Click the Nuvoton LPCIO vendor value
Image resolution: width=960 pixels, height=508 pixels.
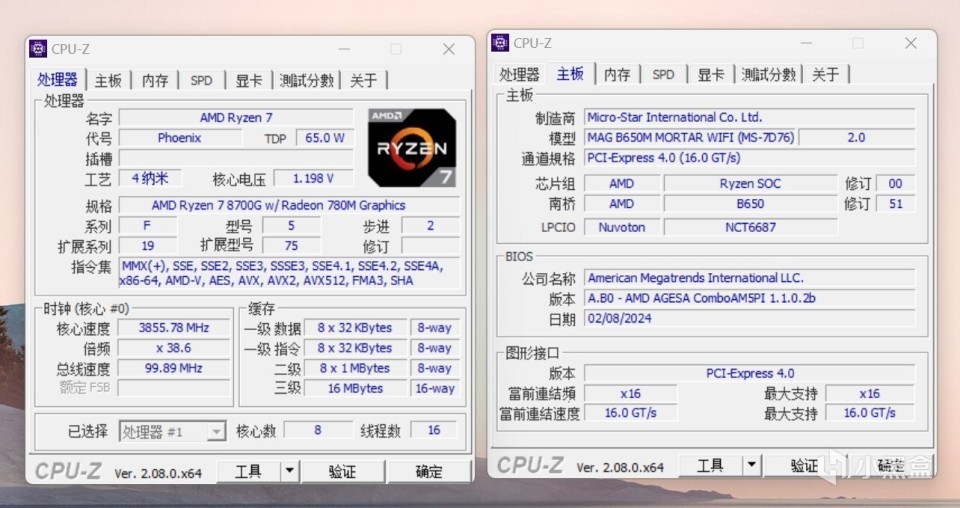click(622, 227)
